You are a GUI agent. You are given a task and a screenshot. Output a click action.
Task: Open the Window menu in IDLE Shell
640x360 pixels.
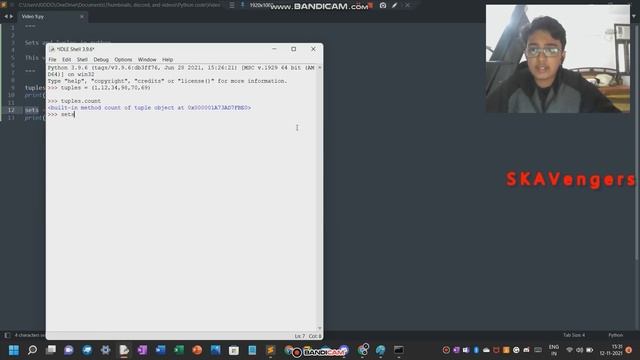click(x=147, y=60)
